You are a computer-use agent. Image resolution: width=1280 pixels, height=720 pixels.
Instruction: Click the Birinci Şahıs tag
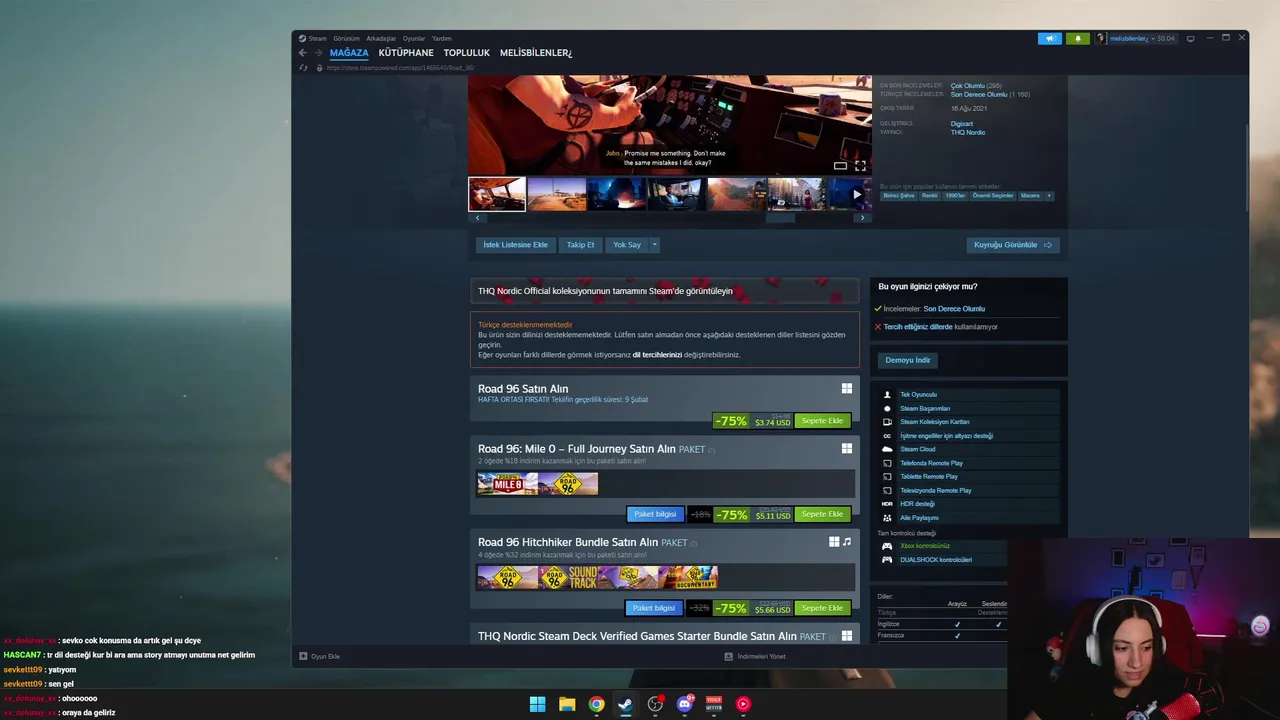(899, 196)
